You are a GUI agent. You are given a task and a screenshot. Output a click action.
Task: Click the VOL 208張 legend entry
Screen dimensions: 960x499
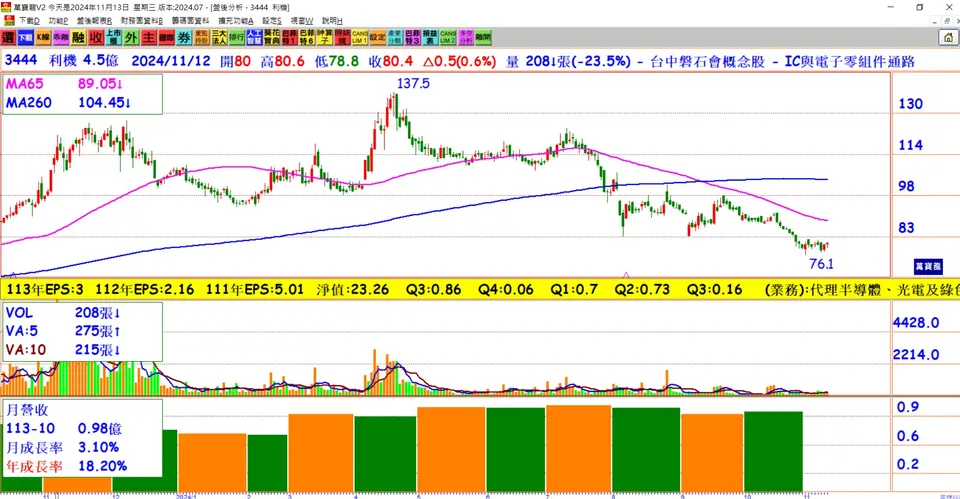point(63,313)
